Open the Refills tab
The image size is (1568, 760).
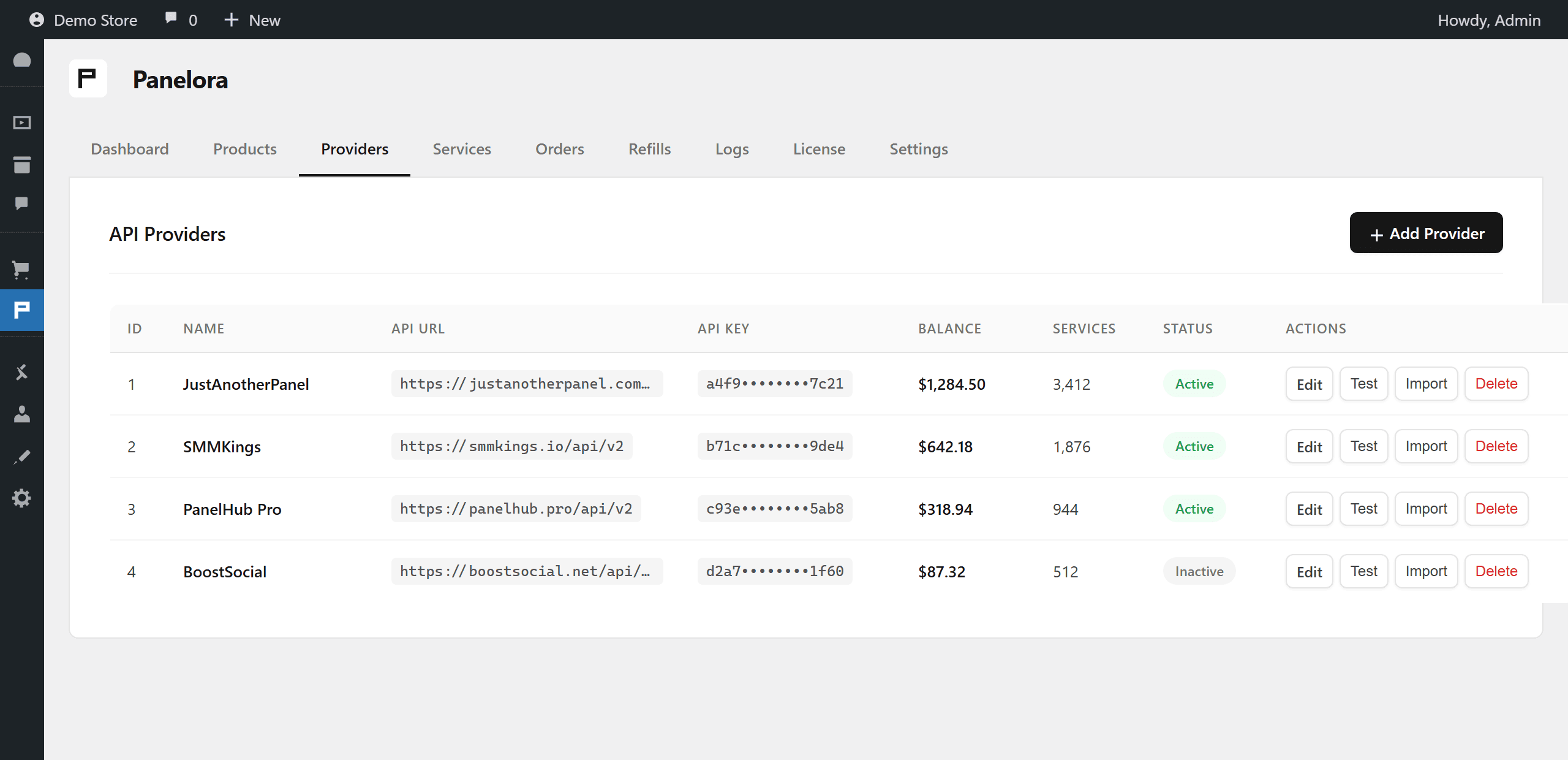(650, 149)
